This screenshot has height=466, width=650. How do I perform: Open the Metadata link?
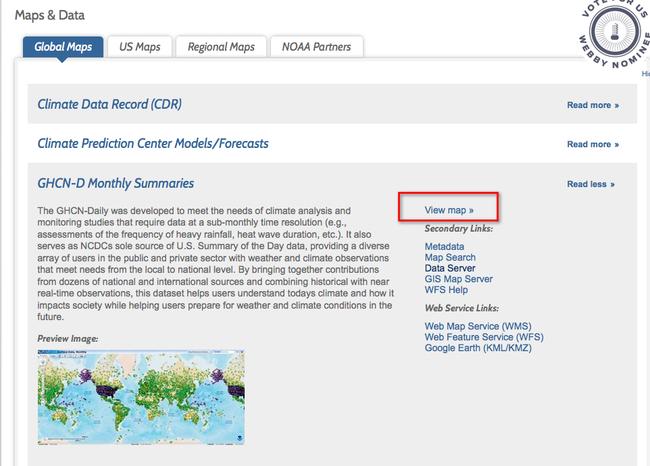click(x=444, y=246)
